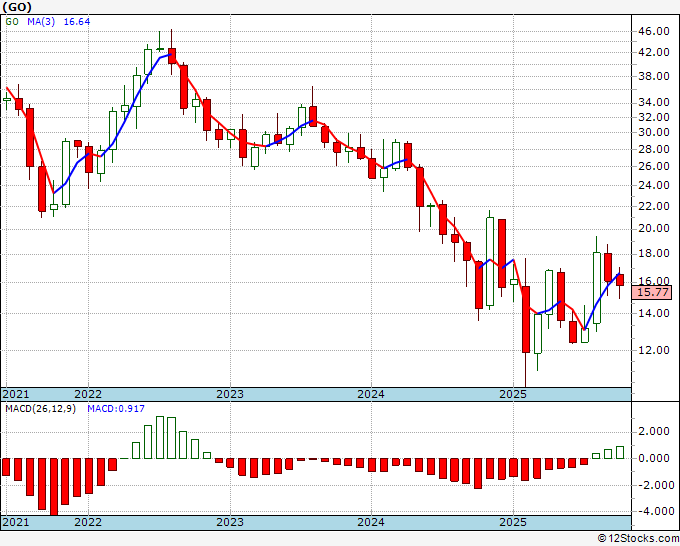Select the MACD(26,12,9) indicator label
This screenshot has width=680, height=546.
40,409
